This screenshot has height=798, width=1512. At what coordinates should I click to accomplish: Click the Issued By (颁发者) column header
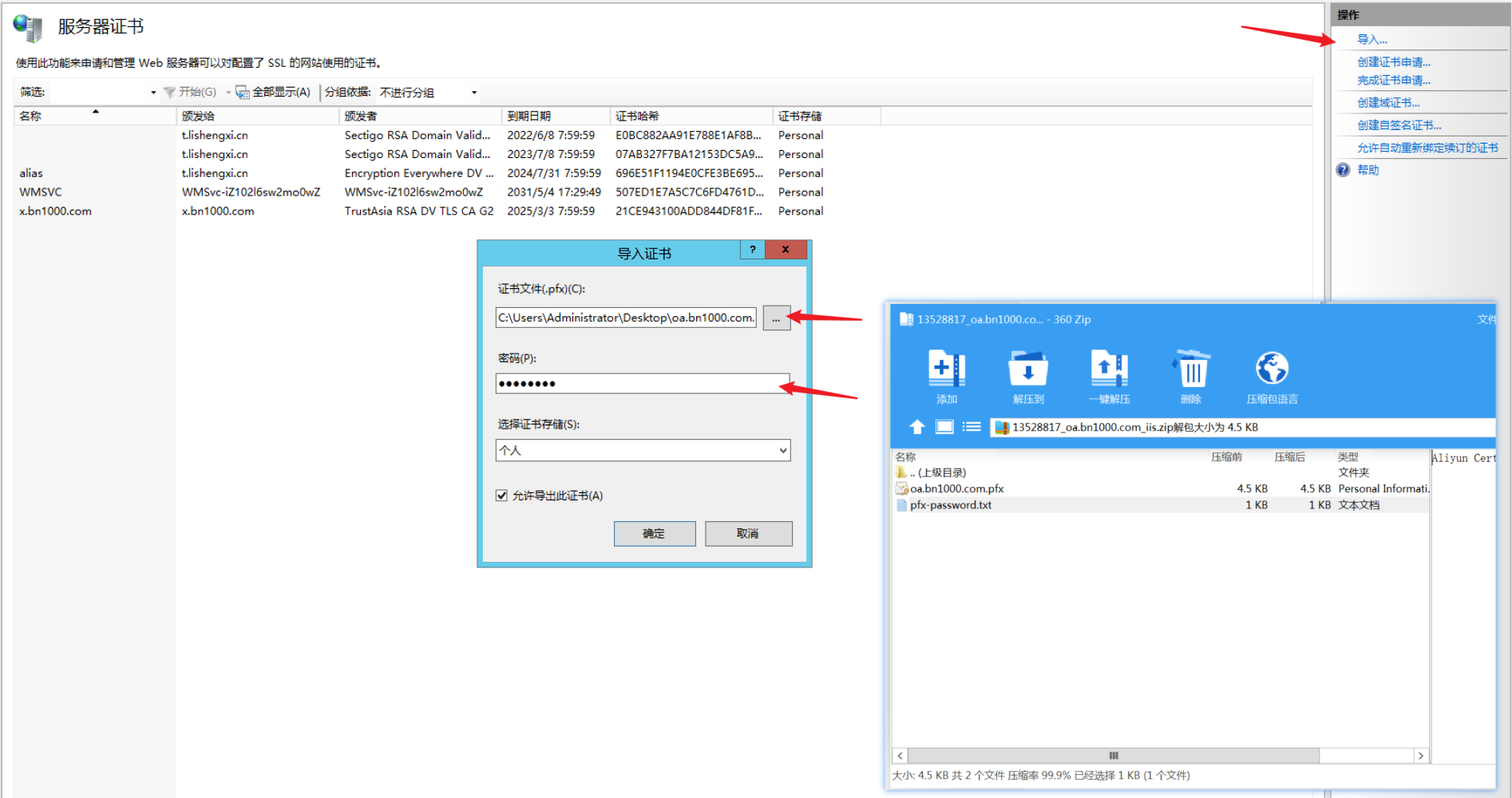421,117
